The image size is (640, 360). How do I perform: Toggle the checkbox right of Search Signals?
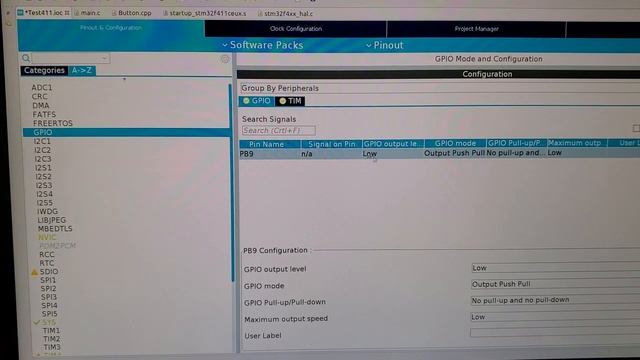pos(636,128)
